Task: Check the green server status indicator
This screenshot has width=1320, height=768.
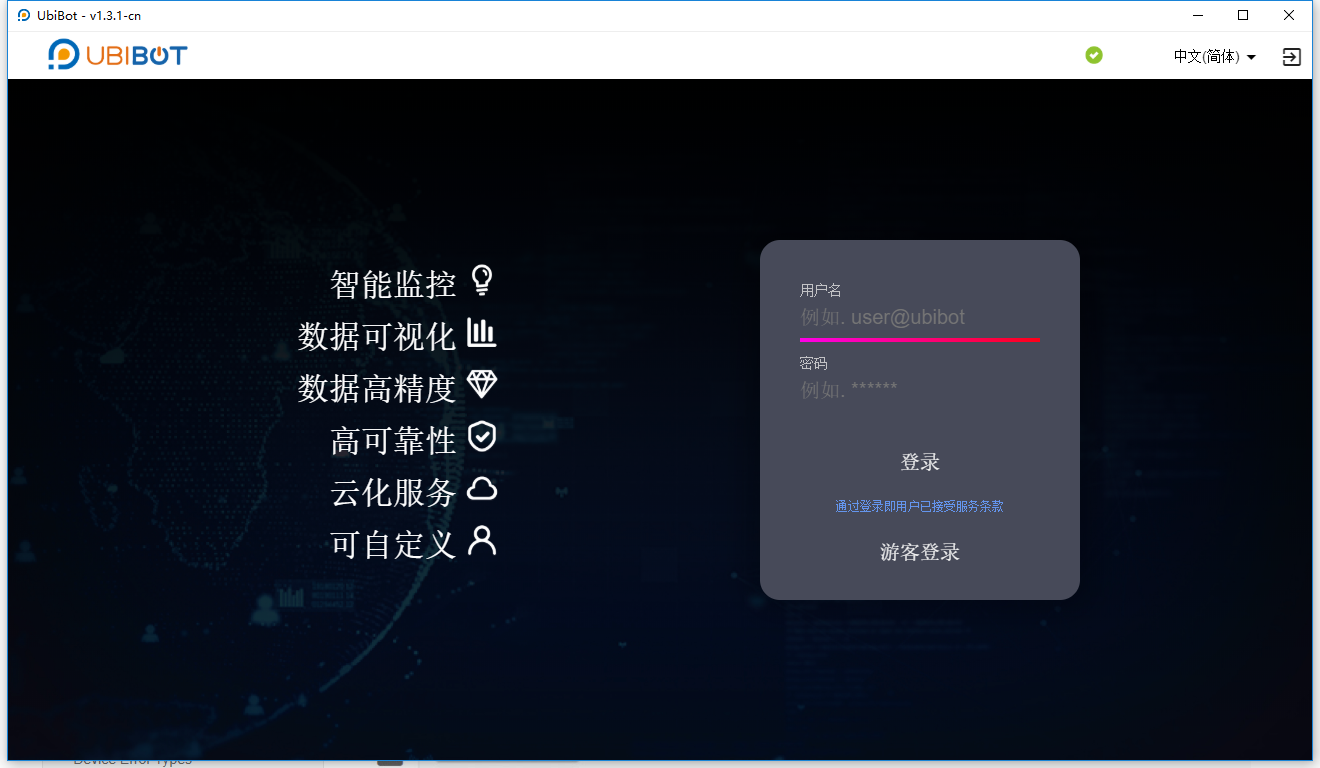Action: [1093, 56]
